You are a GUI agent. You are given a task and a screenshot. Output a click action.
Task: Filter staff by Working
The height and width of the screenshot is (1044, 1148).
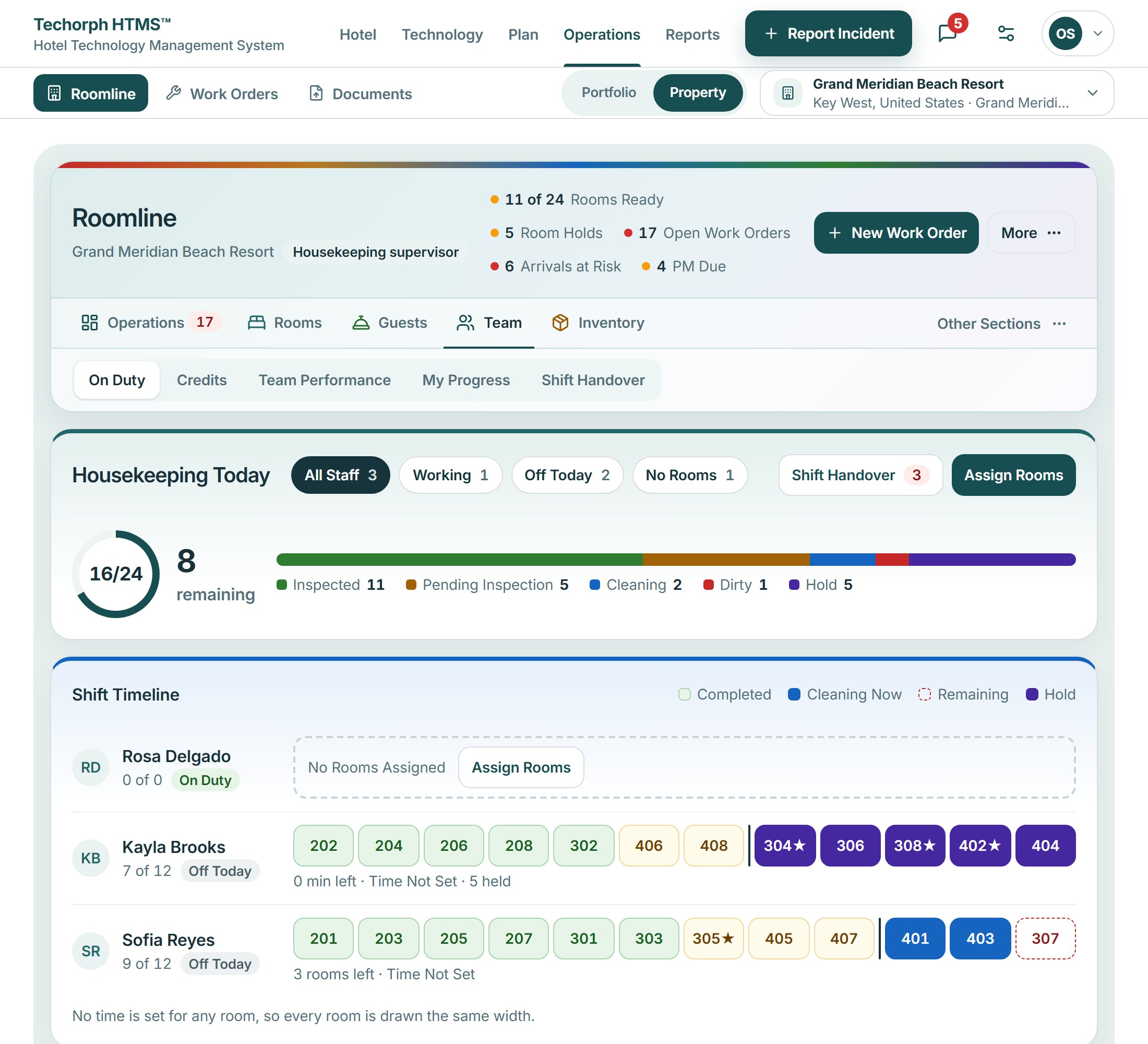click(x=450, y=475)
